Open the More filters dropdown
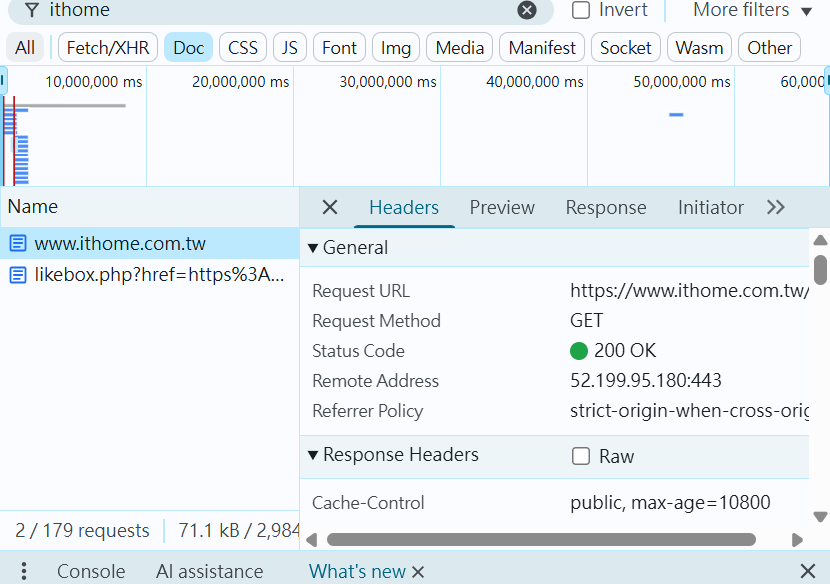This screenshot has height=584, width=830. pos(752,10)
